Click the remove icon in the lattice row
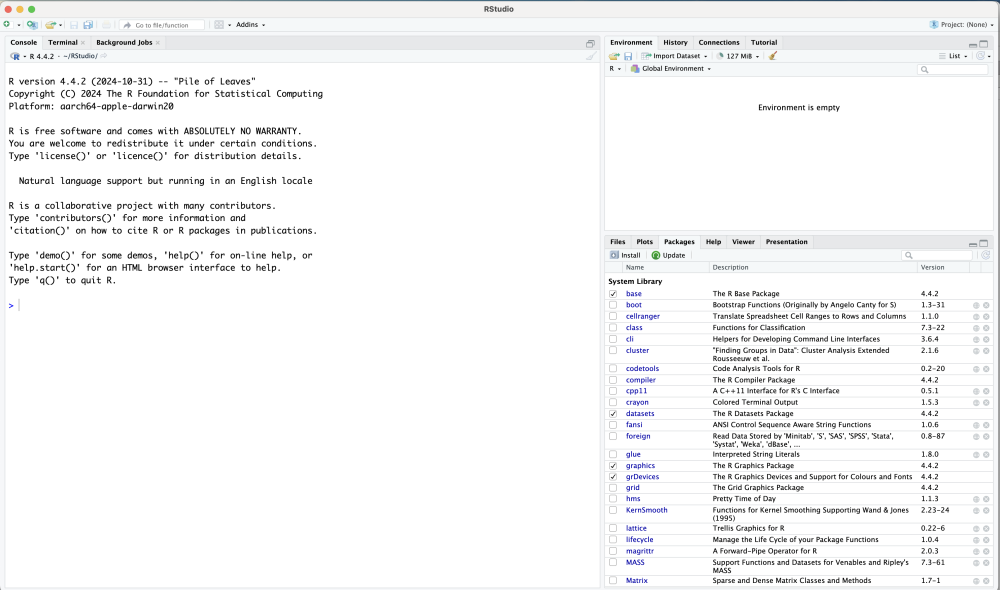The width and height of the screenshot is (1000, 590). pos(986,529)
